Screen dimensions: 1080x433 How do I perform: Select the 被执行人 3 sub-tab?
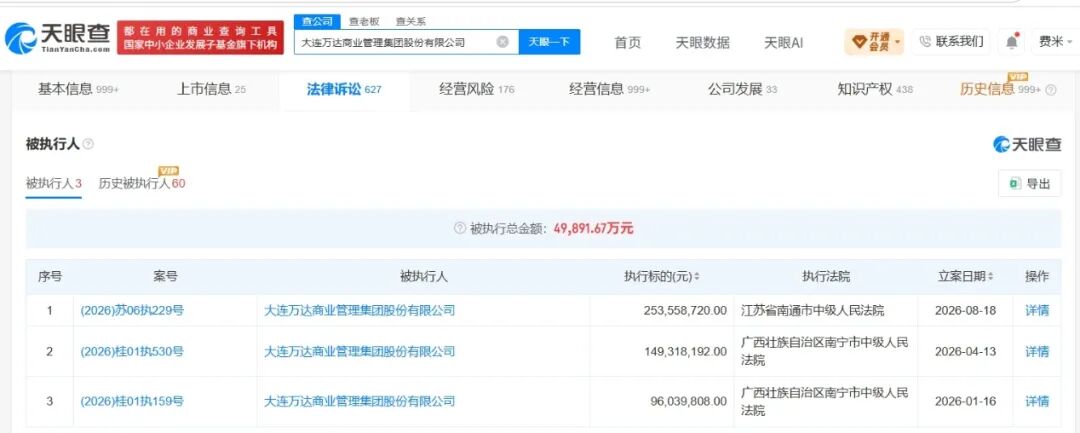pyautogui.click(x=54, y=184)
